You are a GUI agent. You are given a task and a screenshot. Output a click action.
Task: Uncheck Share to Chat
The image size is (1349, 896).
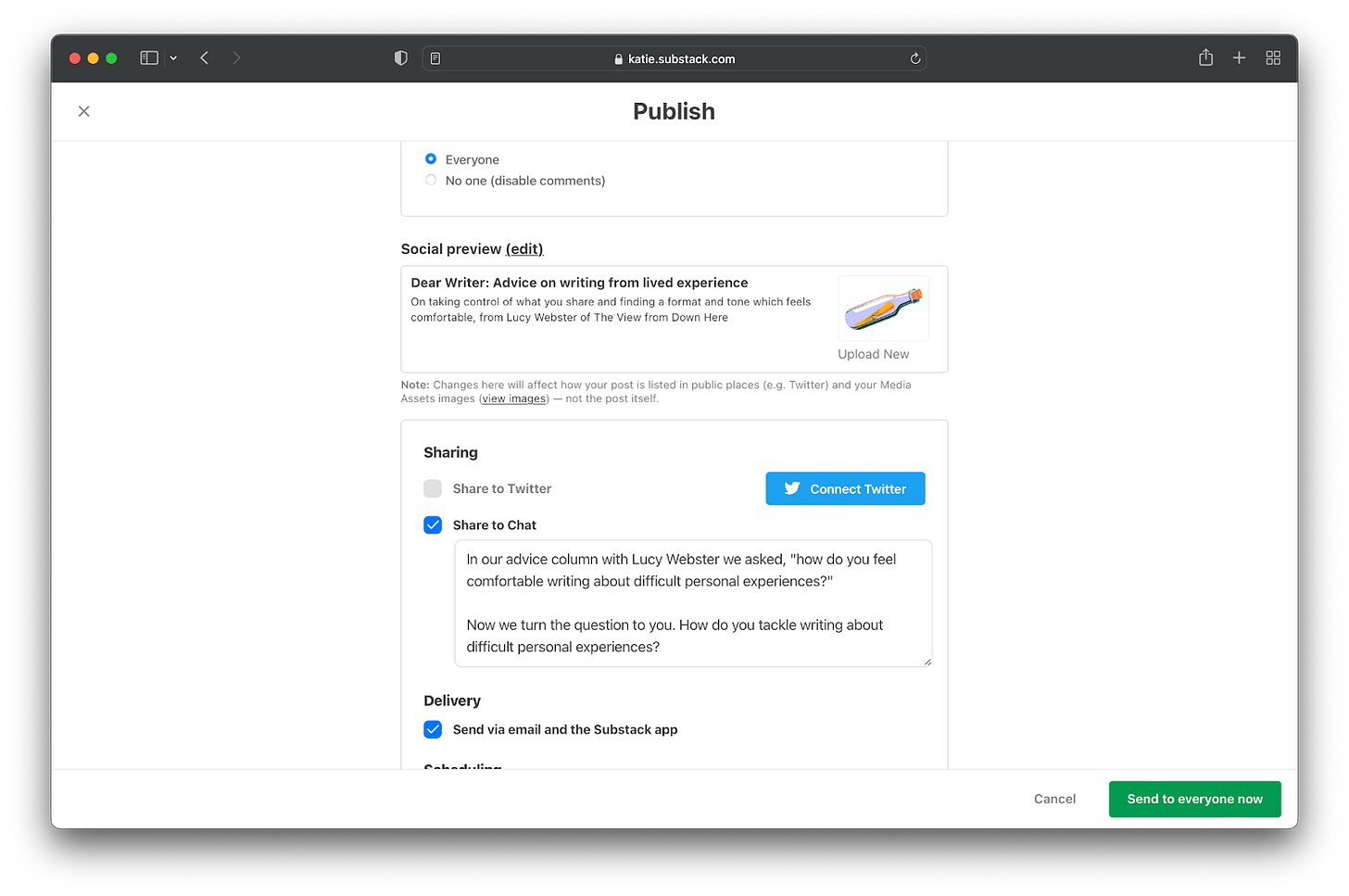(433, 524)
